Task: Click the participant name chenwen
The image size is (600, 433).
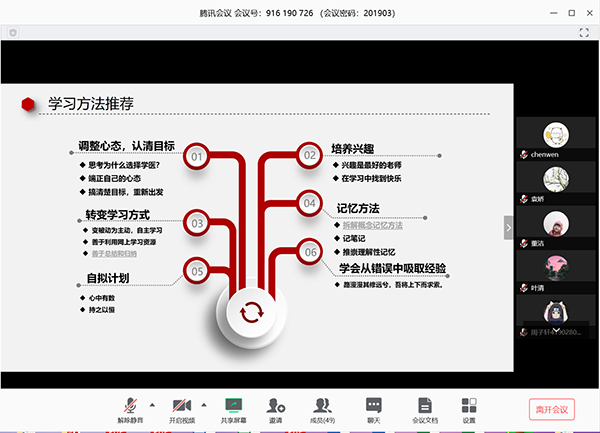Action: (x=545, y=155)
